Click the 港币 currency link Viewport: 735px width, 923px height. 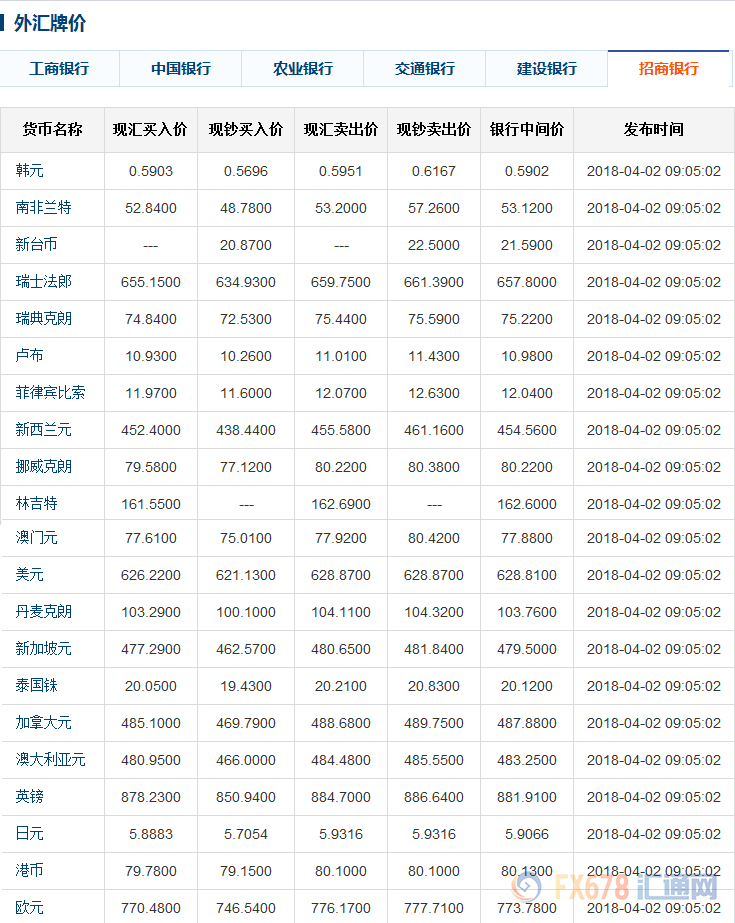[29, 871]
